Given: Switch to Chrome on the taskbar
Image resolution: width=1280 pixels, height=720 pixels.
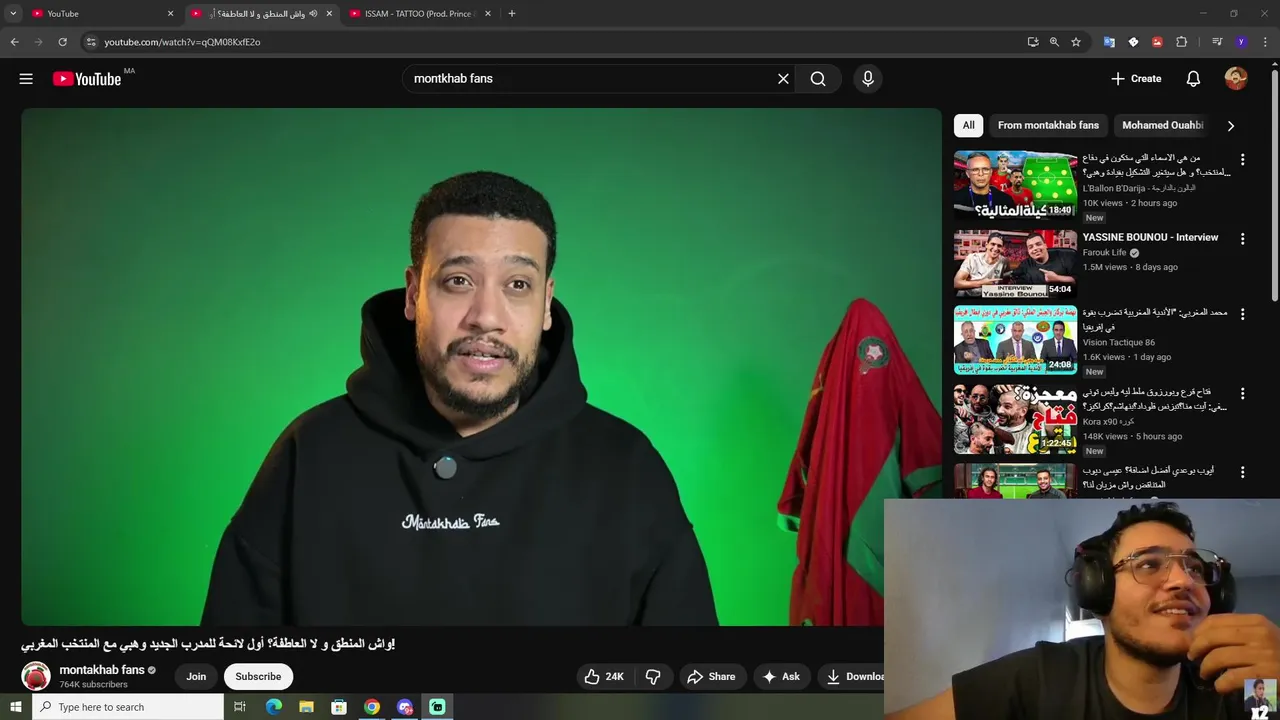Looking at the screenshot, I should click(x=372, y=707).
